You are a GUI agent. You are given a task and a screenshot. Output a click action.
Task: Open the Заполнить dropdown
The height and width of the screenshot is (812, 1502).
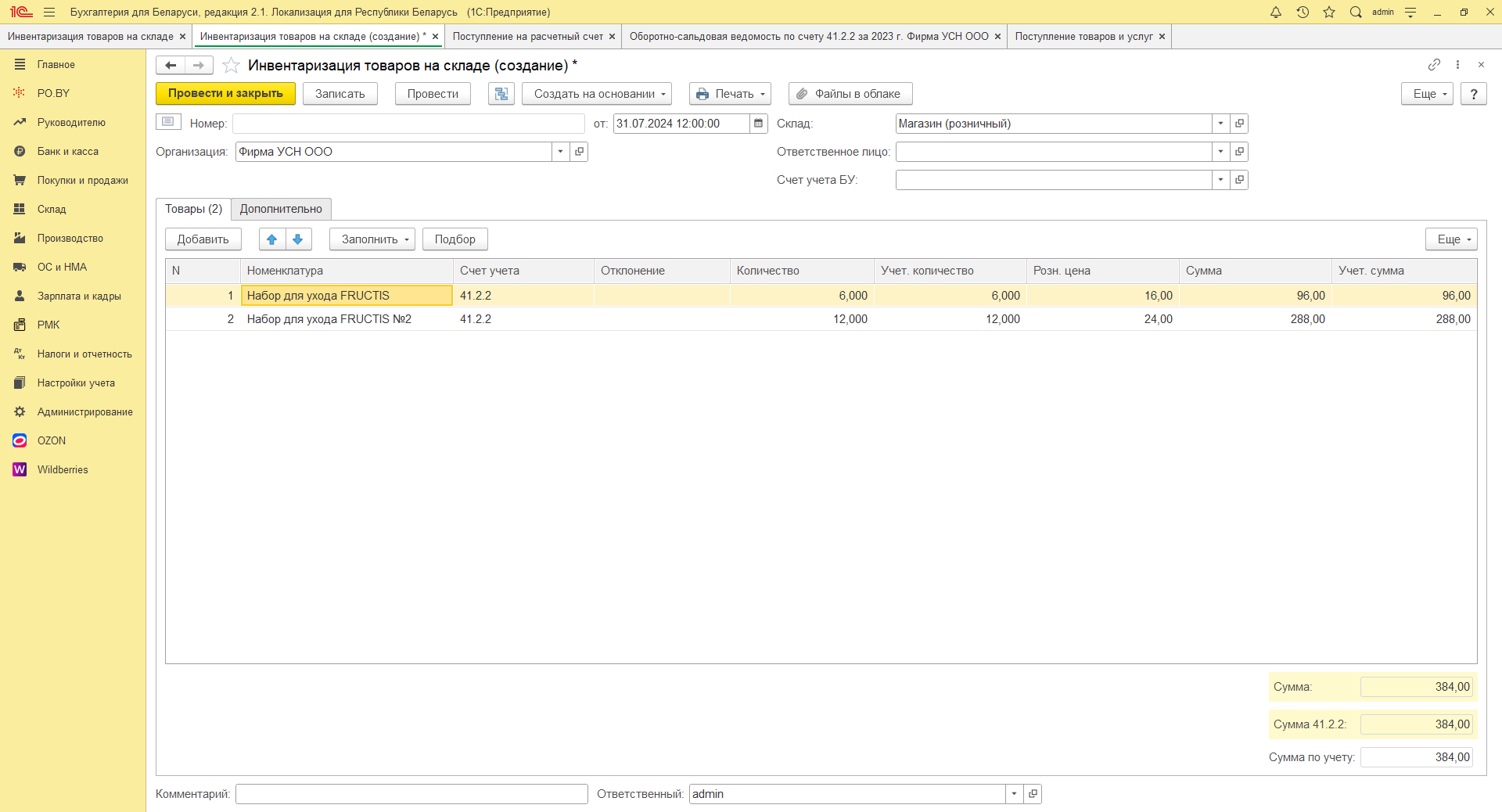[372, 239]
